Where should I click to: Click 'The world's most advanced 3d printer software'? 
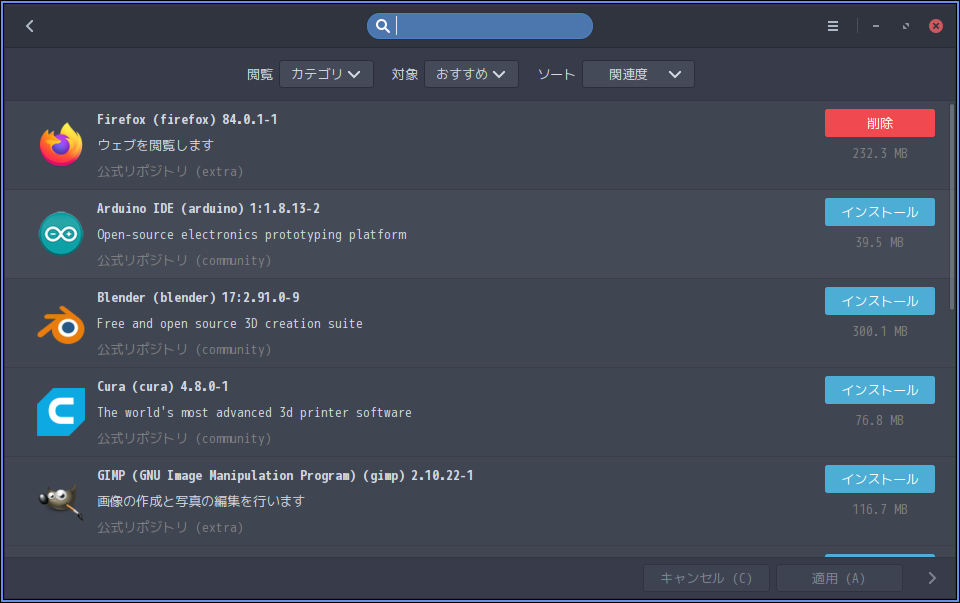coord(254,413)
